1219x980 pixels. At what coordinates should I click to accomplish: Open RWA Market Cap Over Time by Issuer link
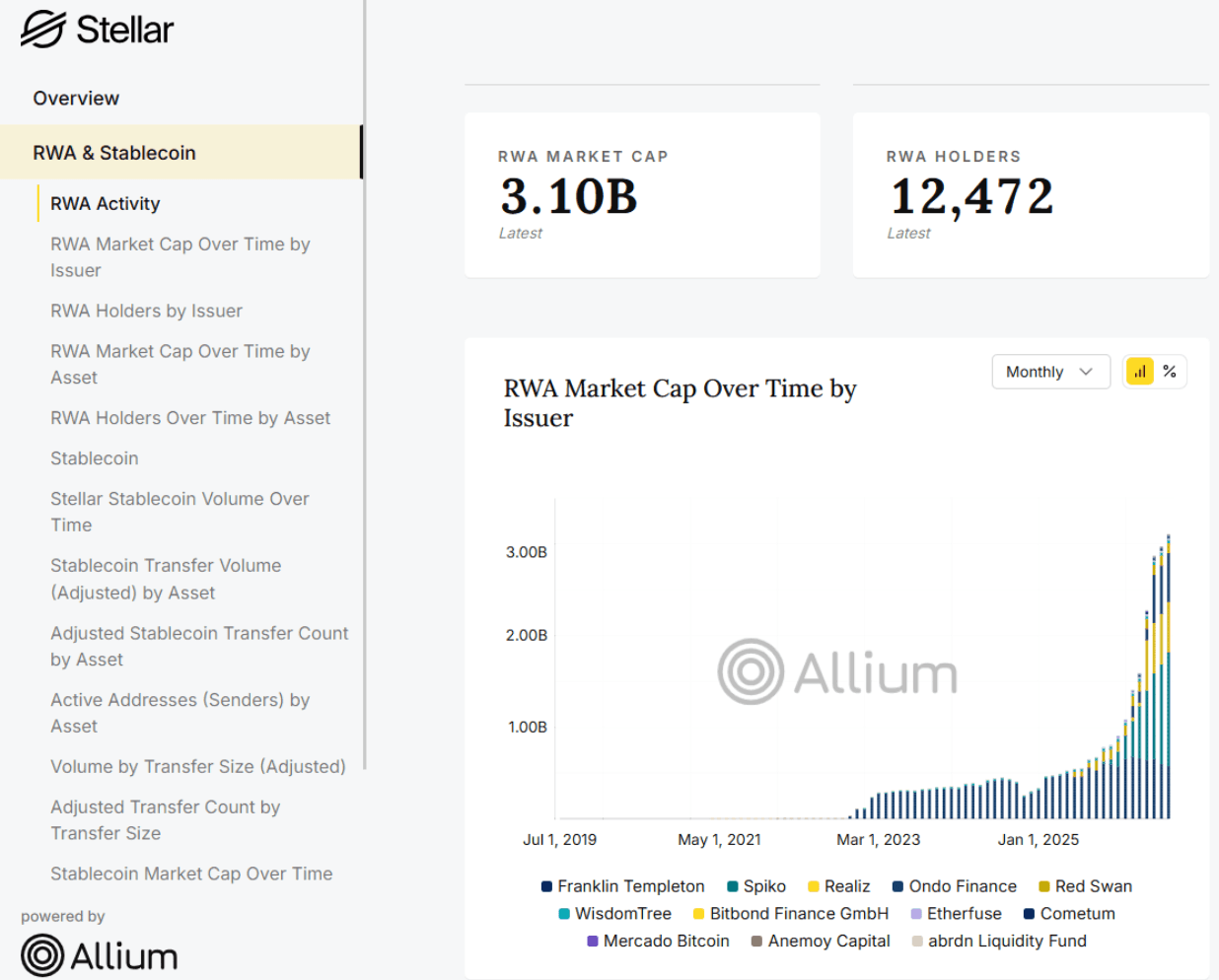click(180, 257)
